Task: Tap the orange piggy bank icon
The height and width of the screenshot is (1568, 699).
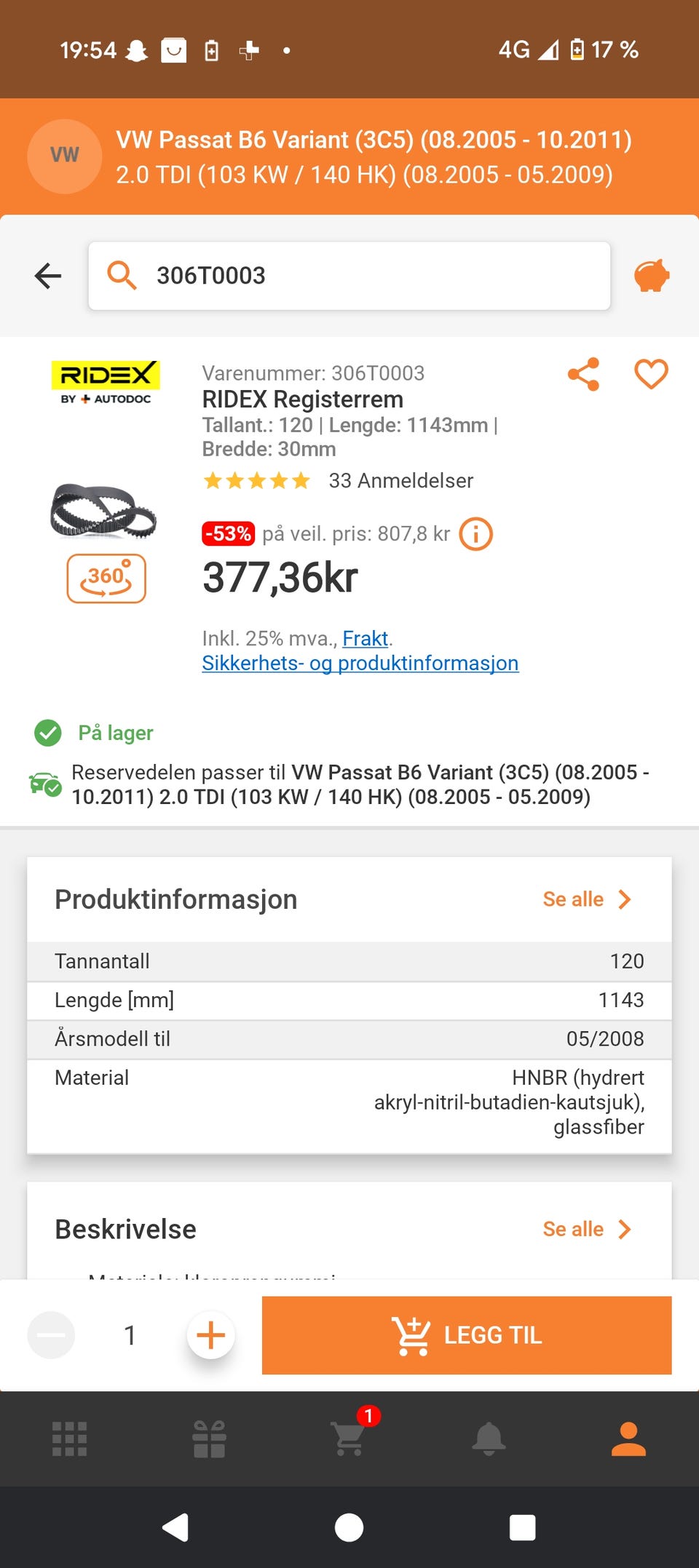Action: pyautogui.click(x=651, y=276)
